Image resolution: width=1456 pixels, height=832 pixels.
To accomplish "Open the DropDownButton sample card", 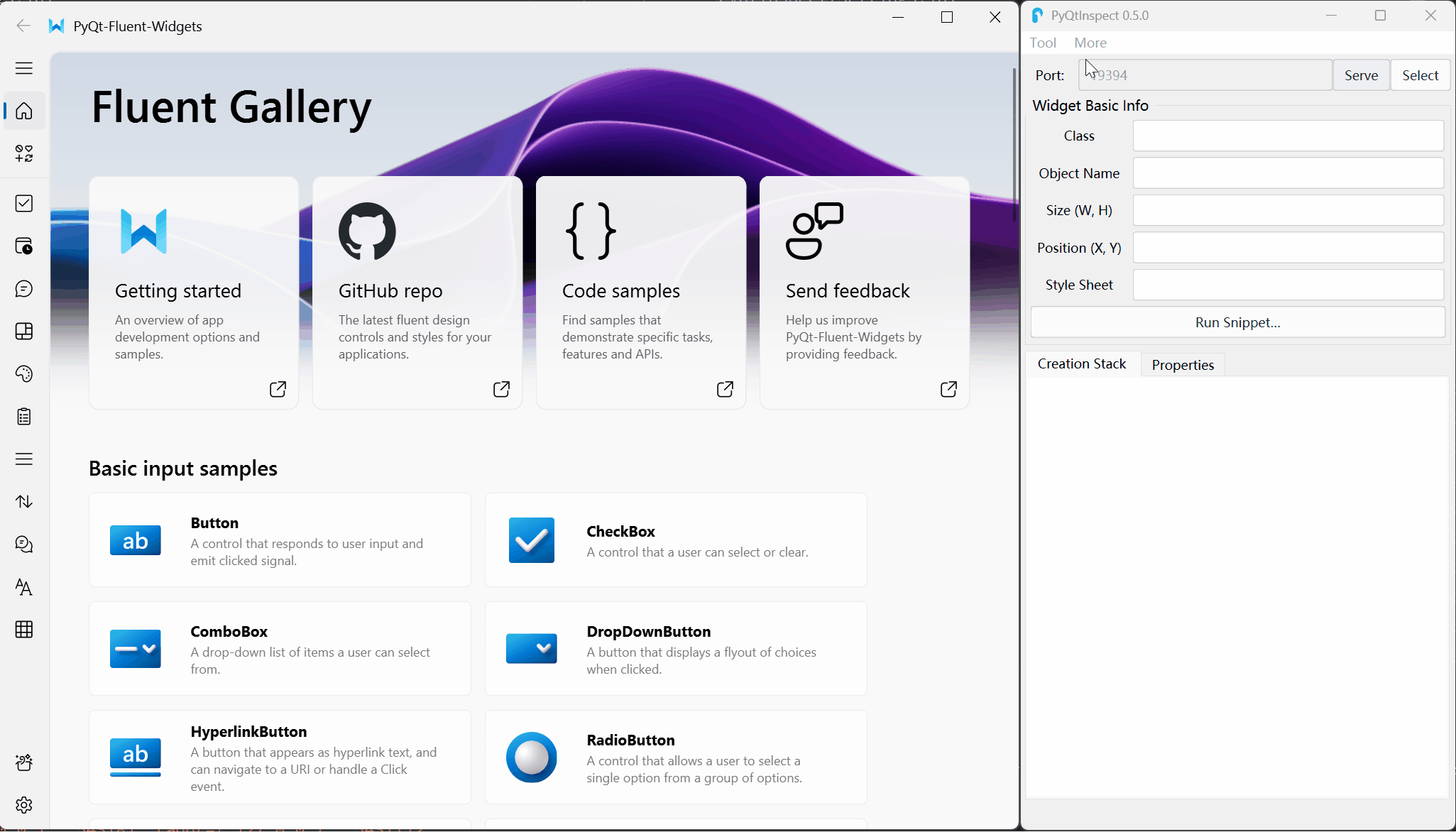I will pos(676,649).
